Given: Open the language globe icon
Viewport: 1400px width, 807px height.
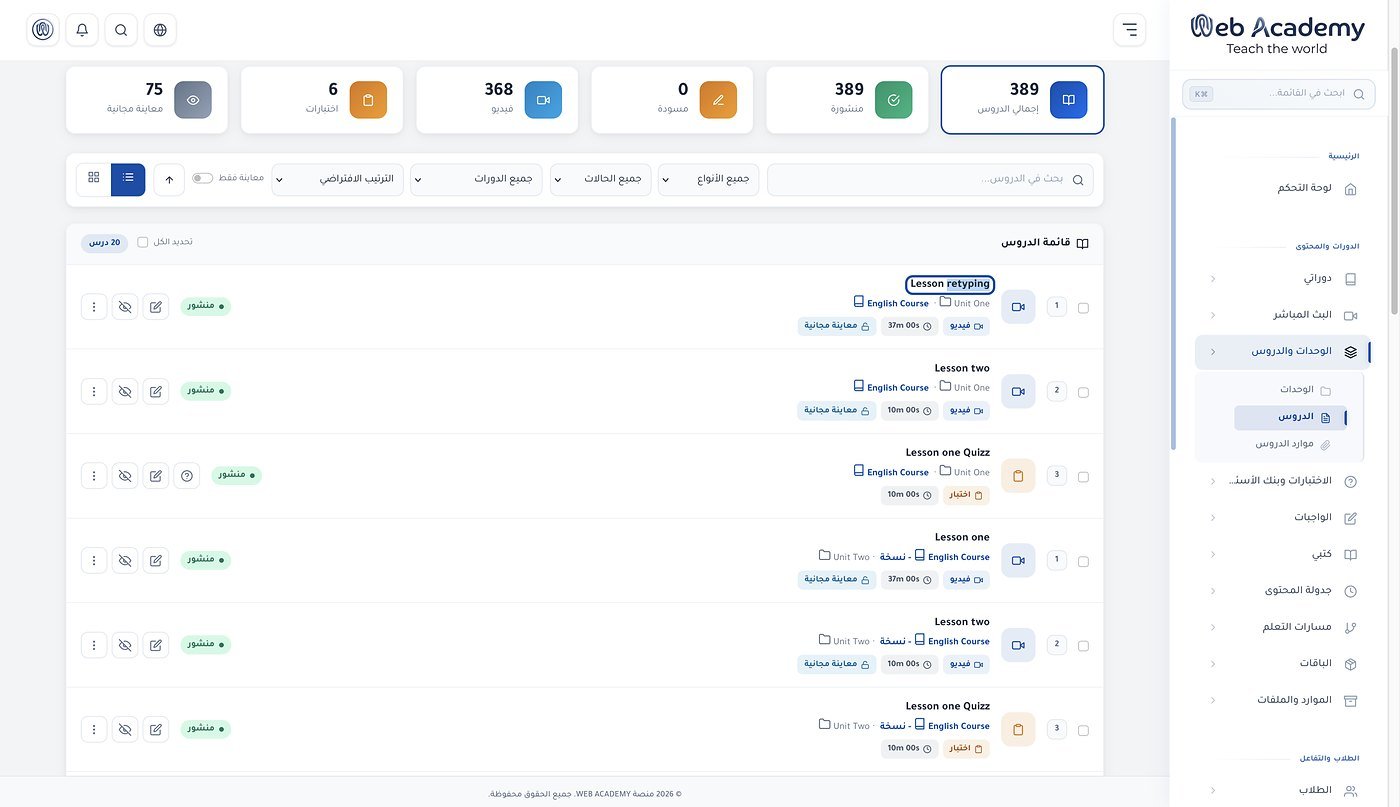Looking at the screenshot, I should (160, 30).
